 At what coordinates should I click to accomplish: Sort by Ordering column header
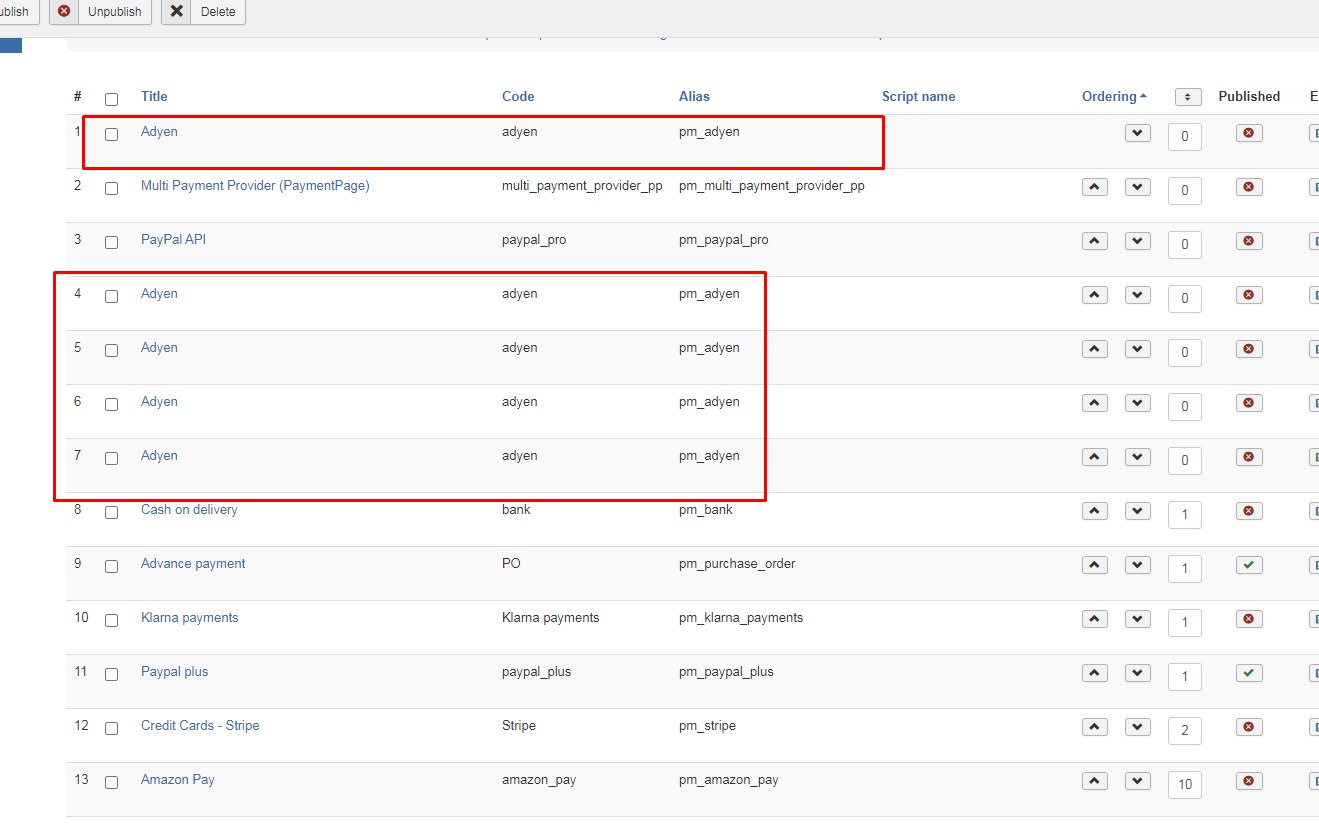click(x=1114, y=97)
